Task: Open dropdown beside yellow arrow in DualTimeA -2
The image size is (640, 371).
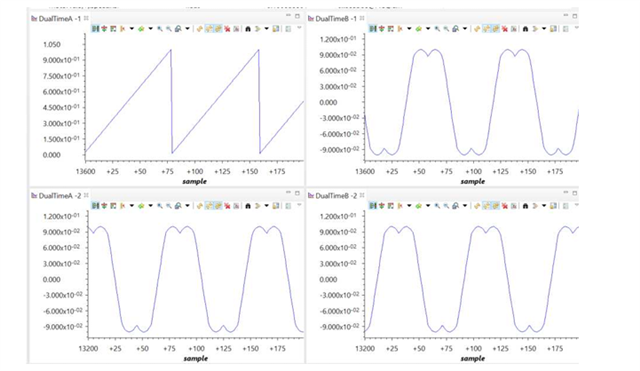Action: click(267, 205)
